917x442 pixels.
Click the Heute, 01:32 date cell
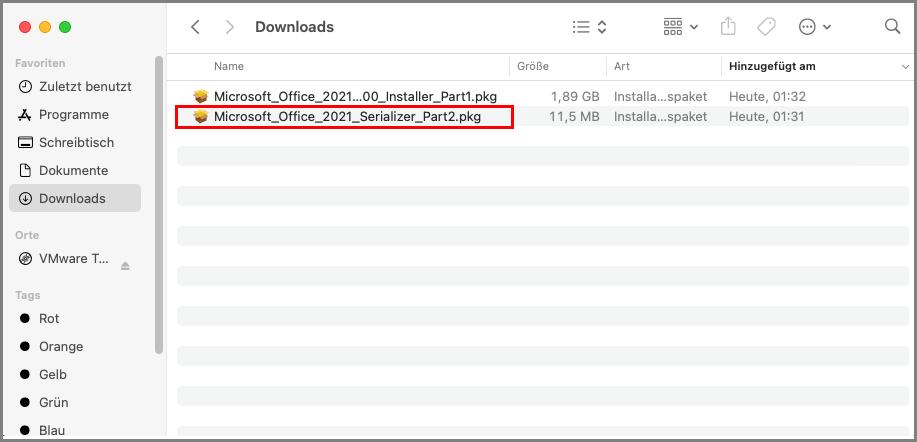click(767, 96)
